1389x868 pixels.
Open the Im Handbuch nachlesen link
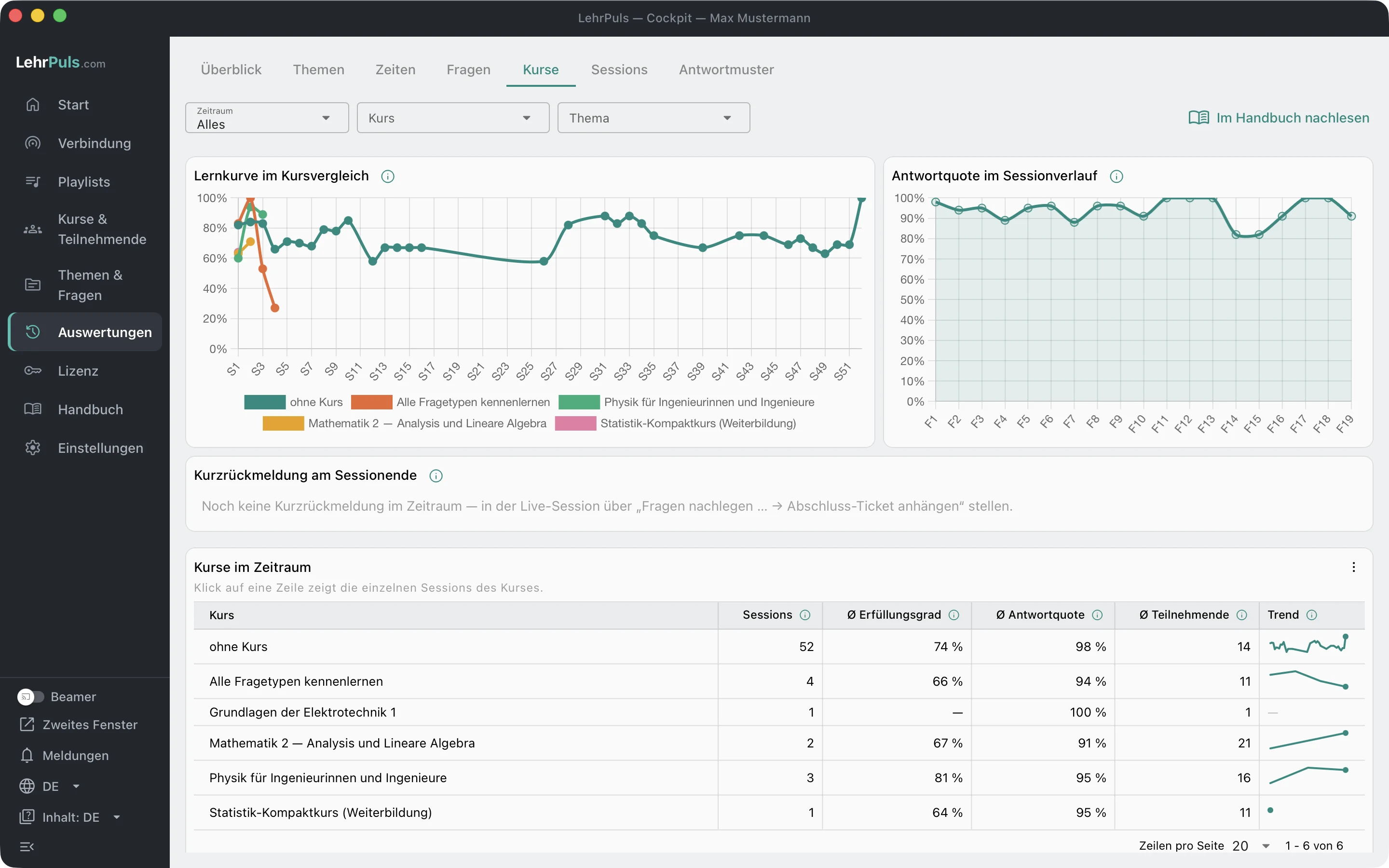1279,118
